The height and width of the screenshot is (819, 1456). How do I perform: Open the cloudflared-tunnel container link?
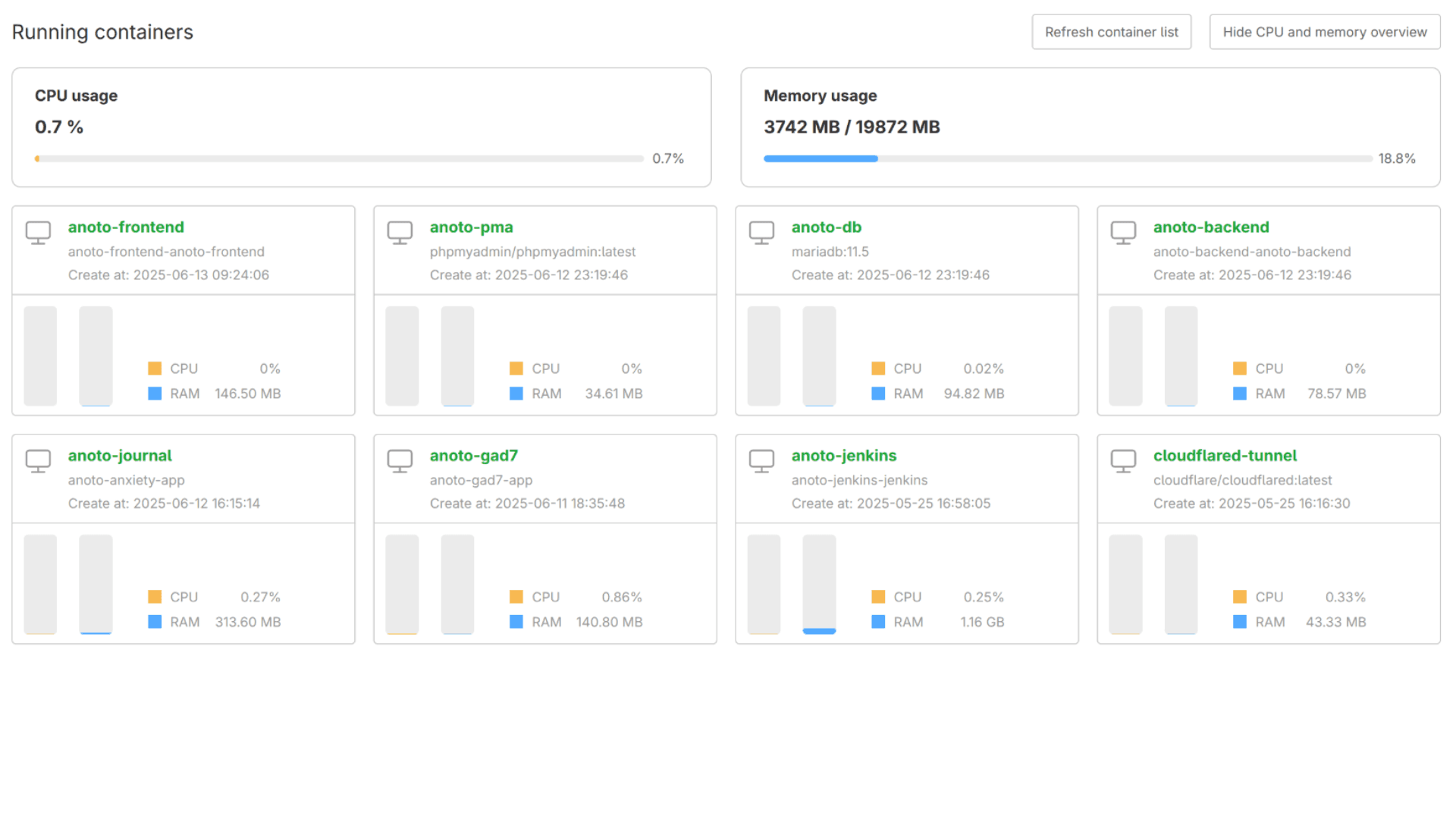(x=1225, y=455)
